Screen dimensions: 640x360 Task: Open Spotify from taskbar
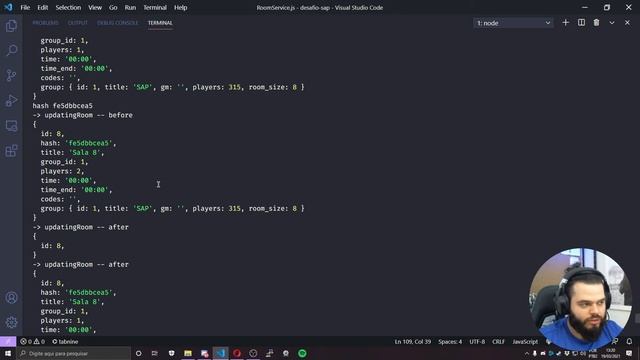point(302,353)
